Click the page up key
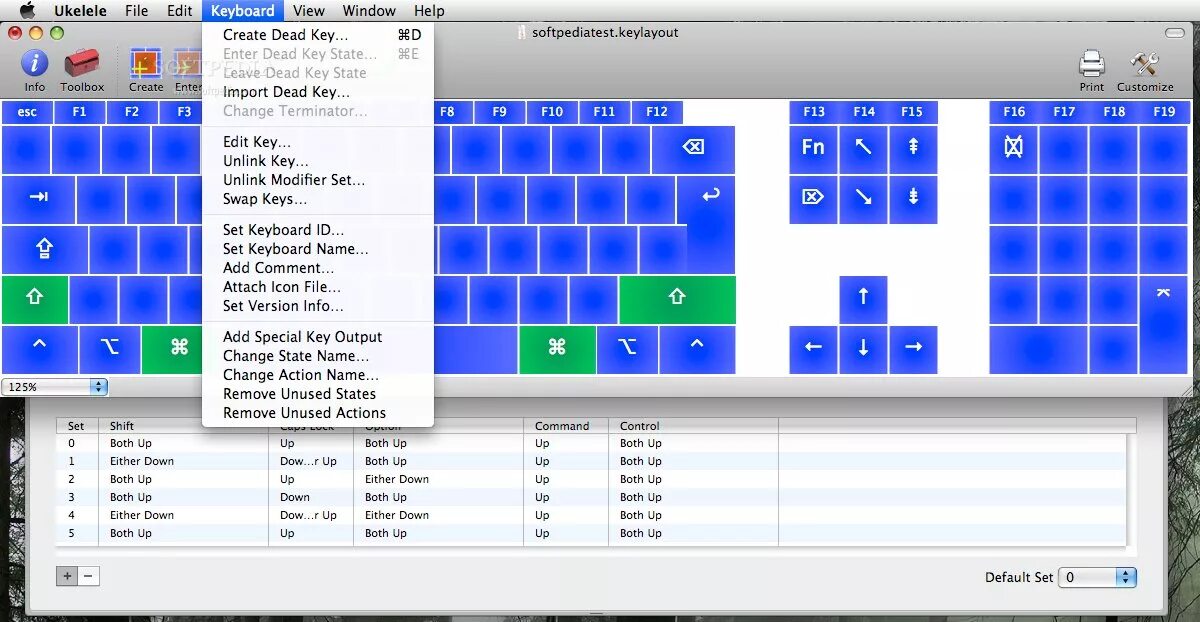 click(913, 149)
